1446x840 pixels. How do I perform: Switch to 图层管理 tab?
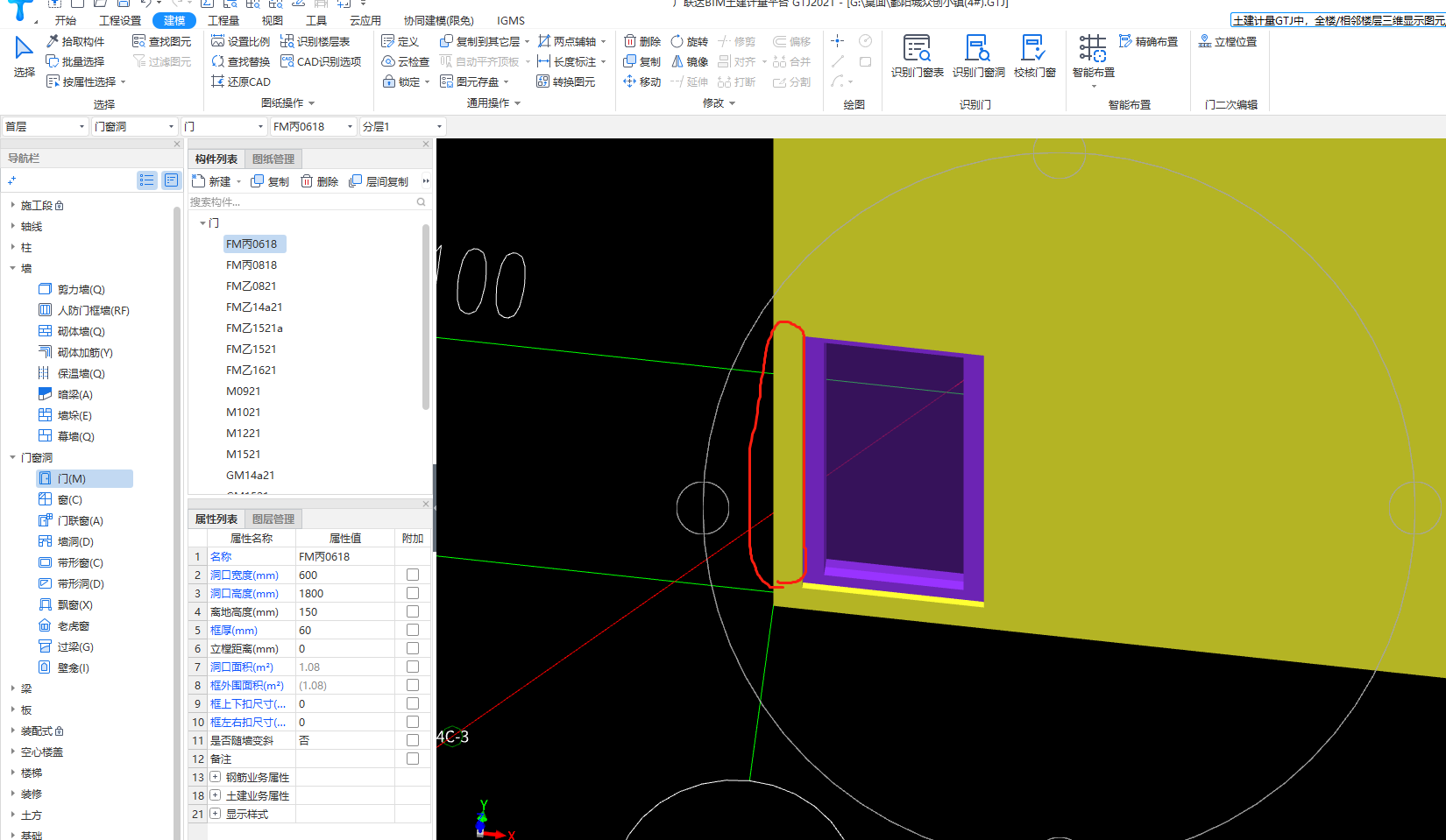(x=273, y=519)
